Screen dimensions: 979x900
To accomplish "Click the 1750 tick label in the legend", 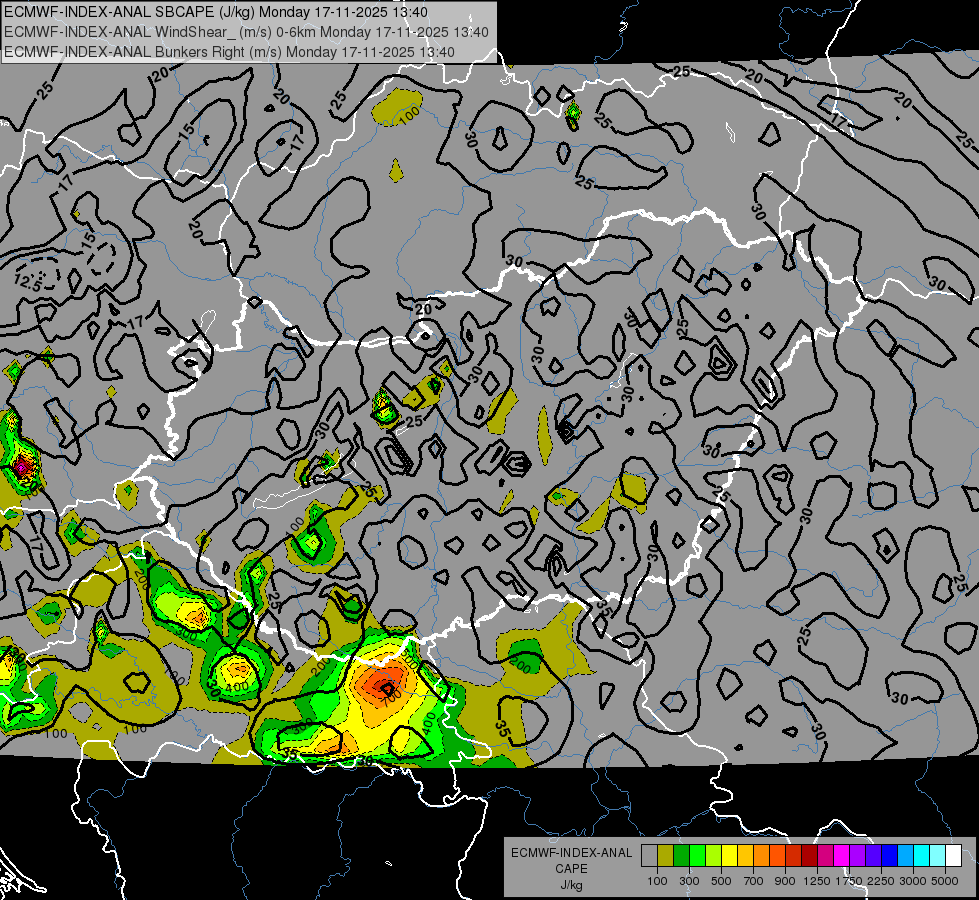I will pos(849,881).
